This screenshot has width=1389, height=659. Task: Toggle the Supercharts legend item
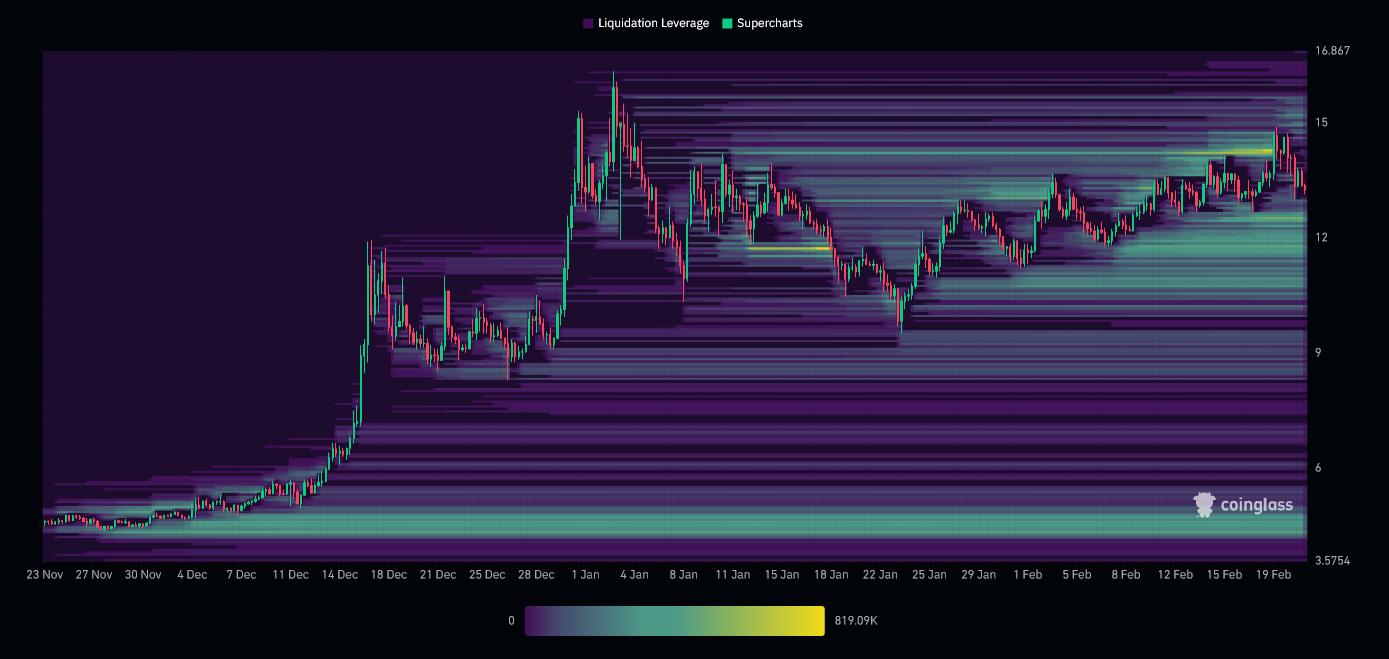click(x=763, y=22)
